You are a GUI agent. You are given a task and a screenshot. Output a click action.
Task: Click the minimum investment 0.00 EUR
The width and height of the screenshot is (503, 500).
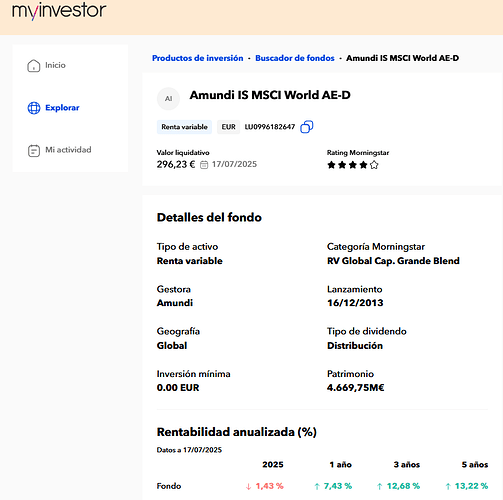coord(178,388)
